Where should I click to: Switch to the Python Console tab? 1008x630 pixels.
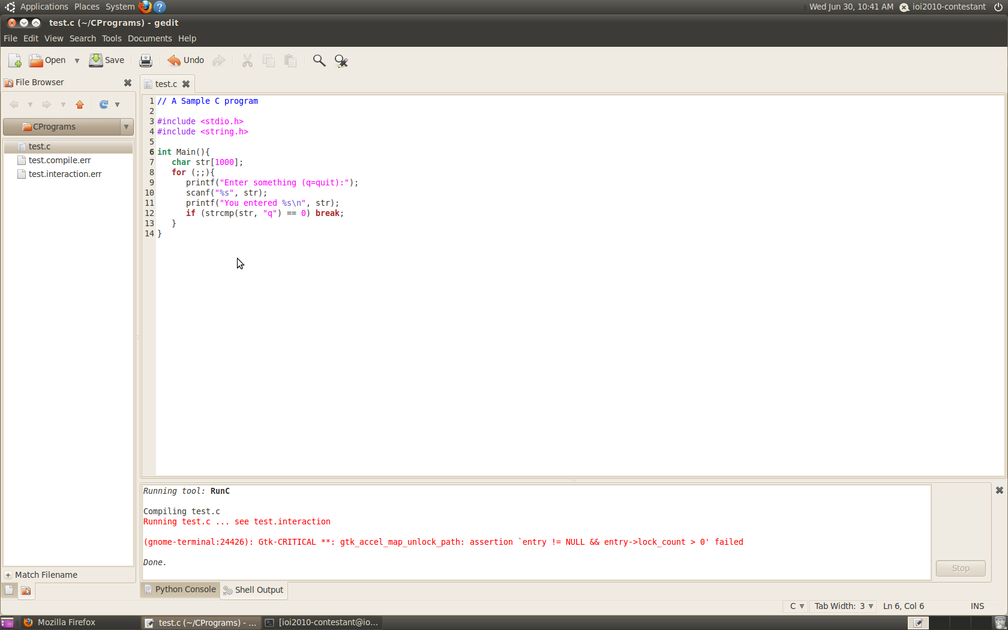[180, 590]
